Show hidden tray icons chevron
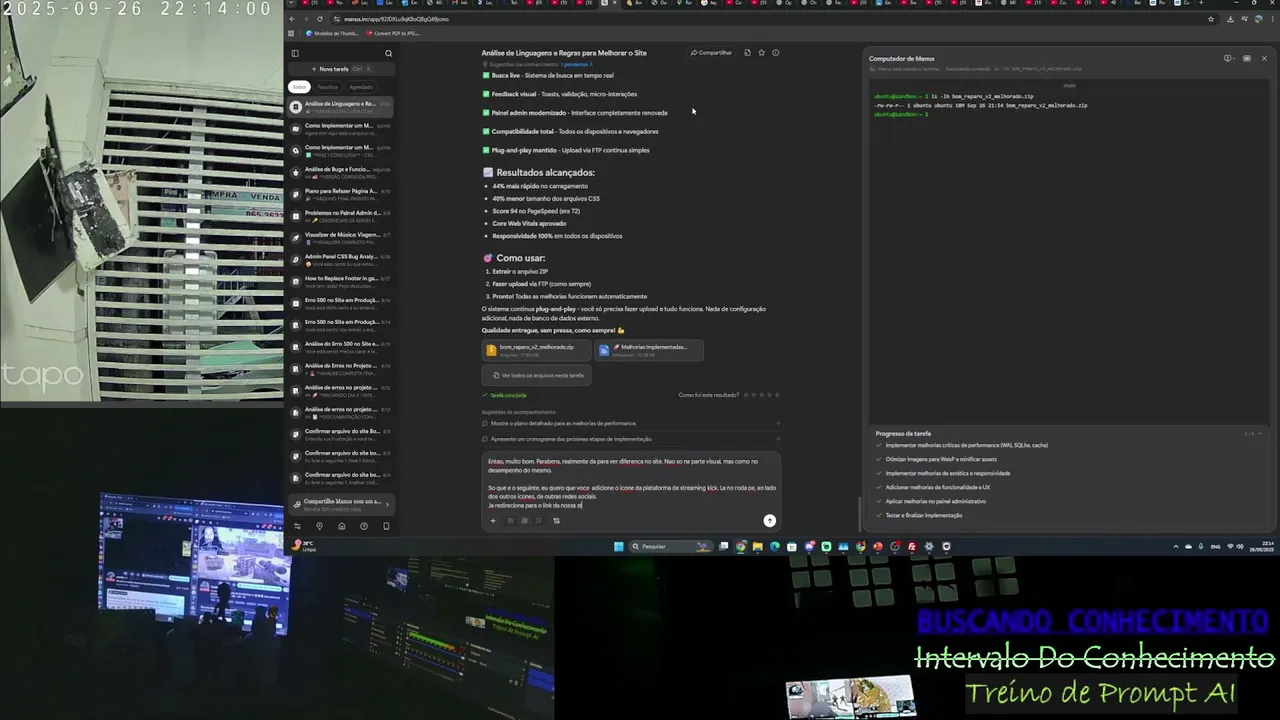1280x720 pixels. pos(1175,546)
